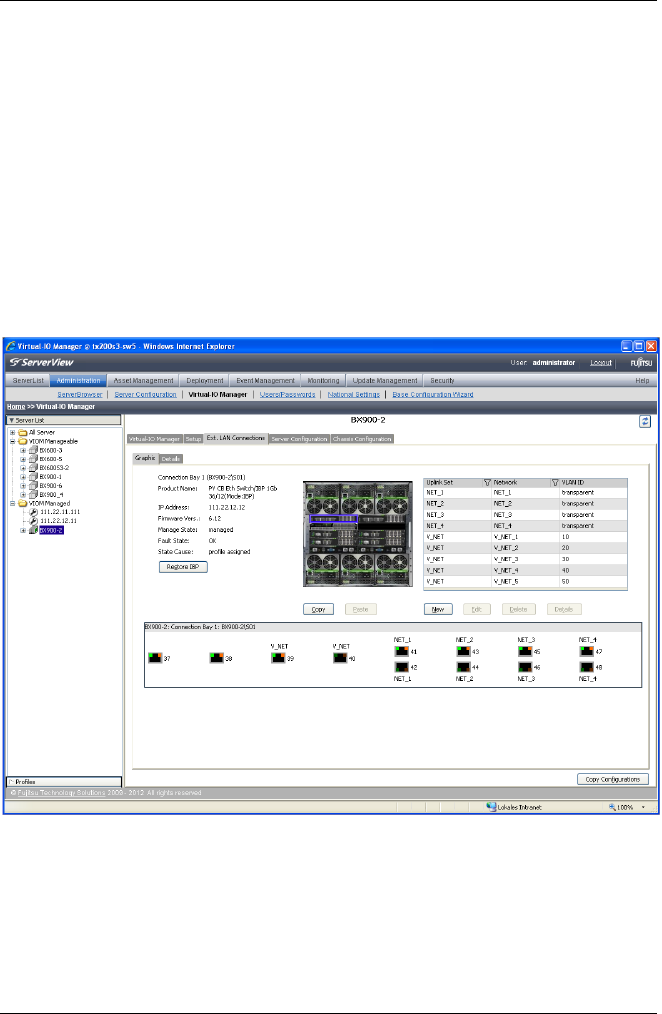Select NET_4 port 47 icon
662x1014 pixels.
tap(587, 651)
